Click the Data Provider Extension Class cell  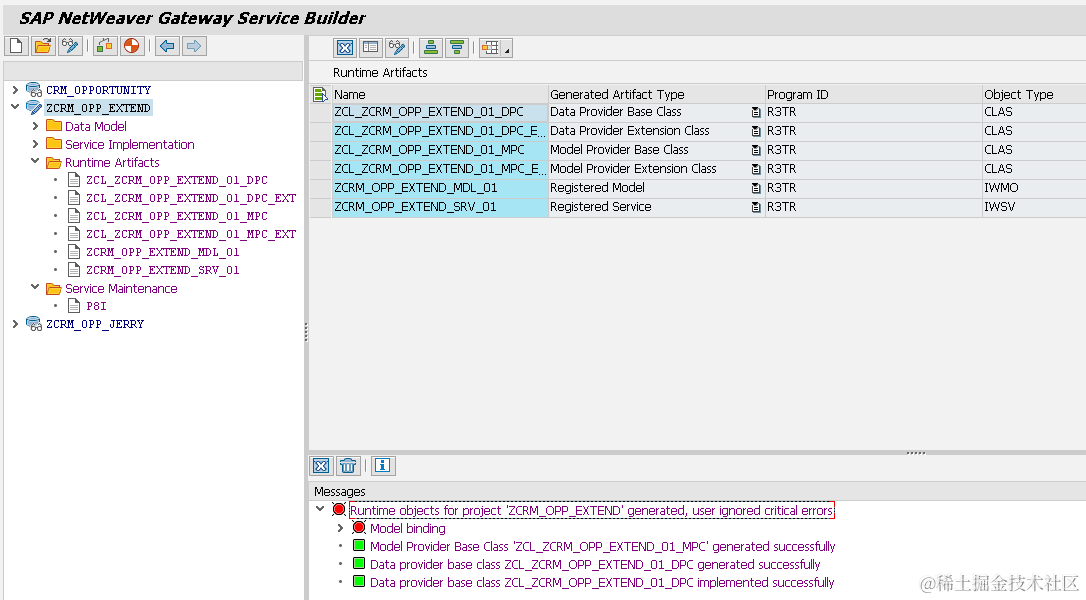coord(657,131)
